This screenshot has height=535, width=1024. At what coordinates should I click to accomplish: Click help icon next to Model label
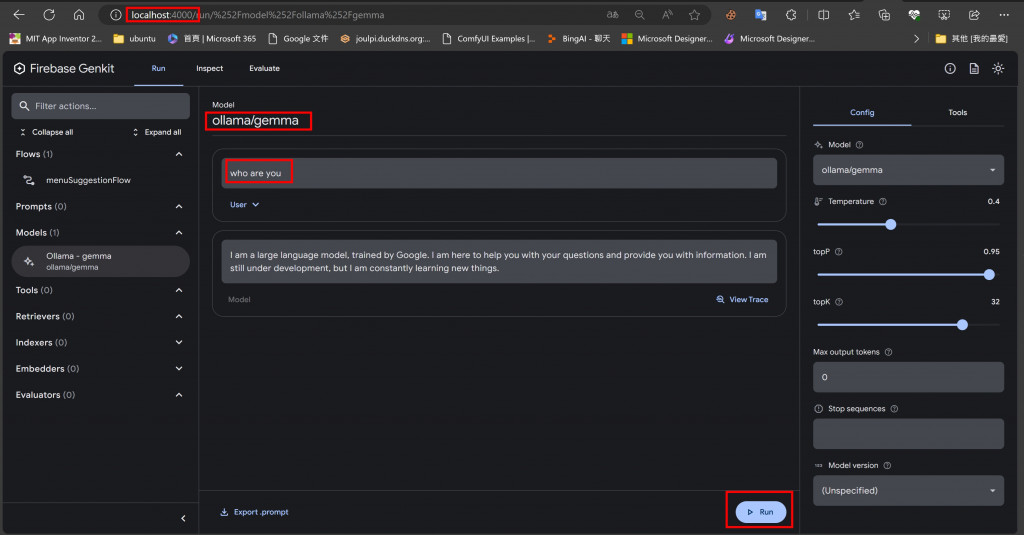(859, 145)
